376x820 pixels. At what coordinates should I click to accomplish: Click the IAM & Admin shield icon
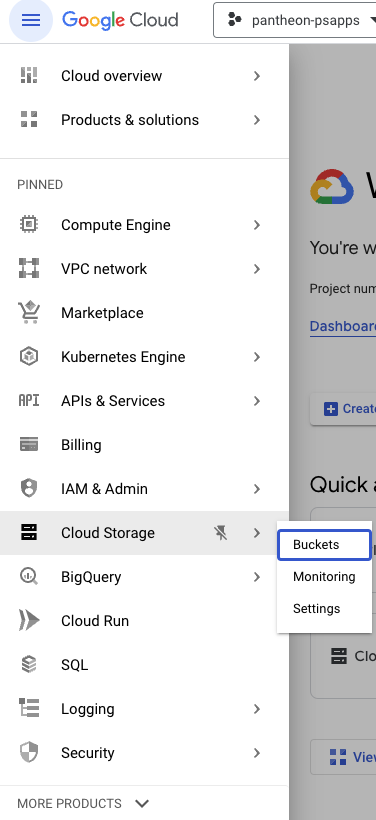(29, 488)
